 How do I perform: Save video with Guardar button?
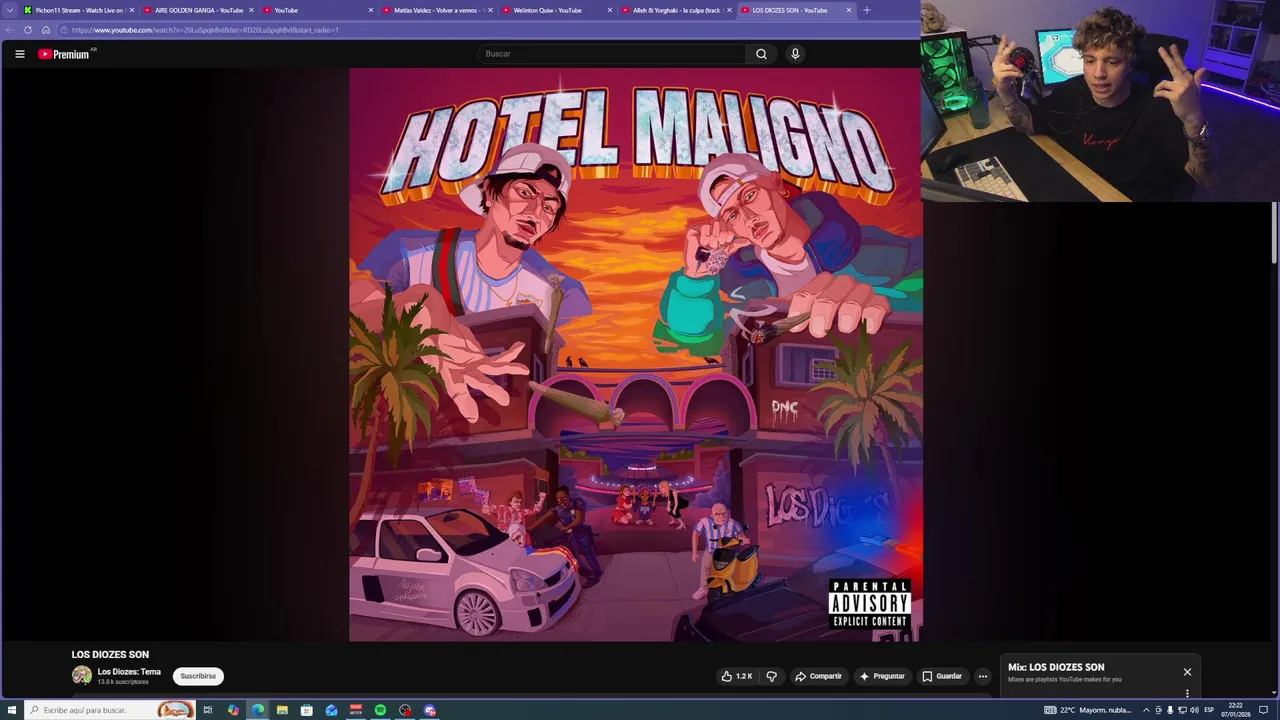pyautogui.click(x=942, y=676)
